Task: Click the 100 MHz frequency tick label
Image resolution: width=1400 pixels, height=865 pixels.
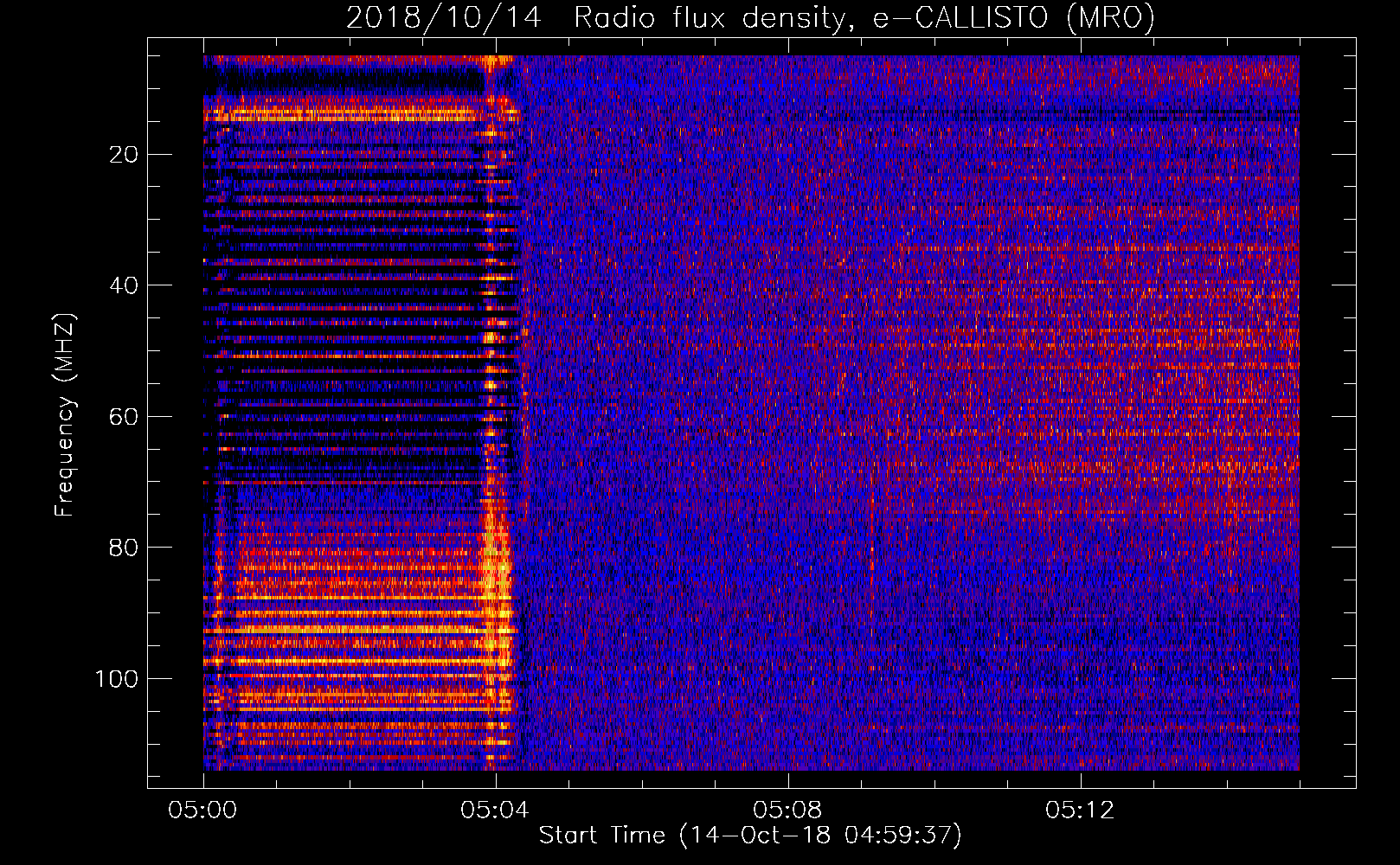Action: pos(117,679)
